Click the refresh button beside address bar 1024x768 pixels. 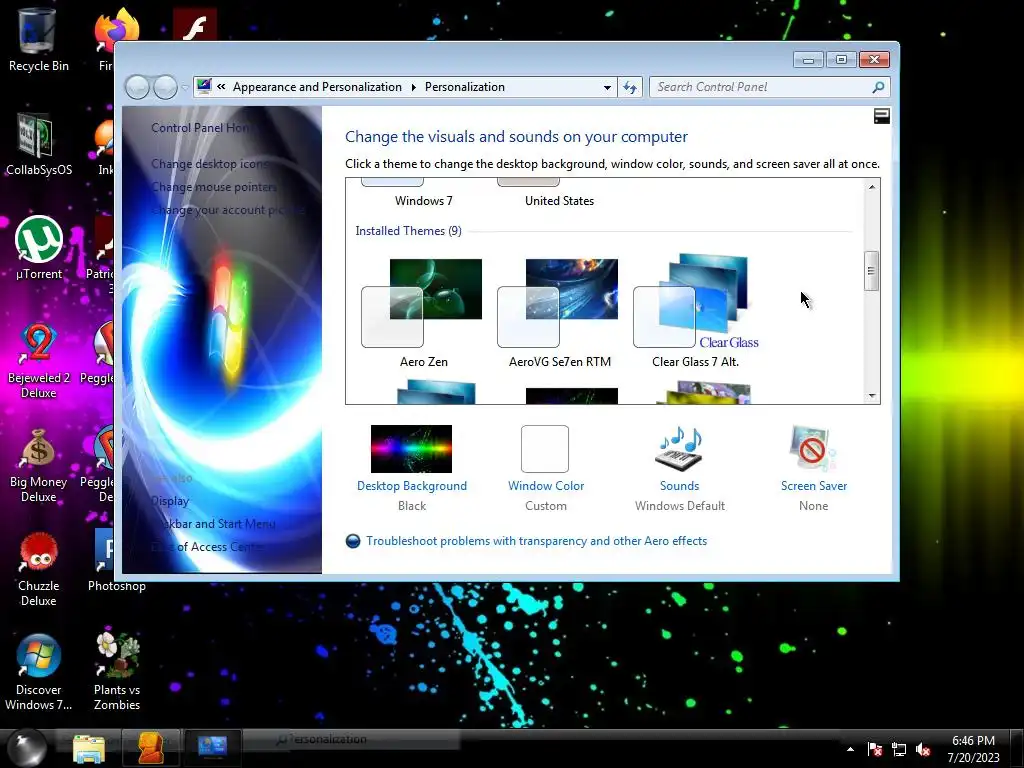[x=630, y=87]
